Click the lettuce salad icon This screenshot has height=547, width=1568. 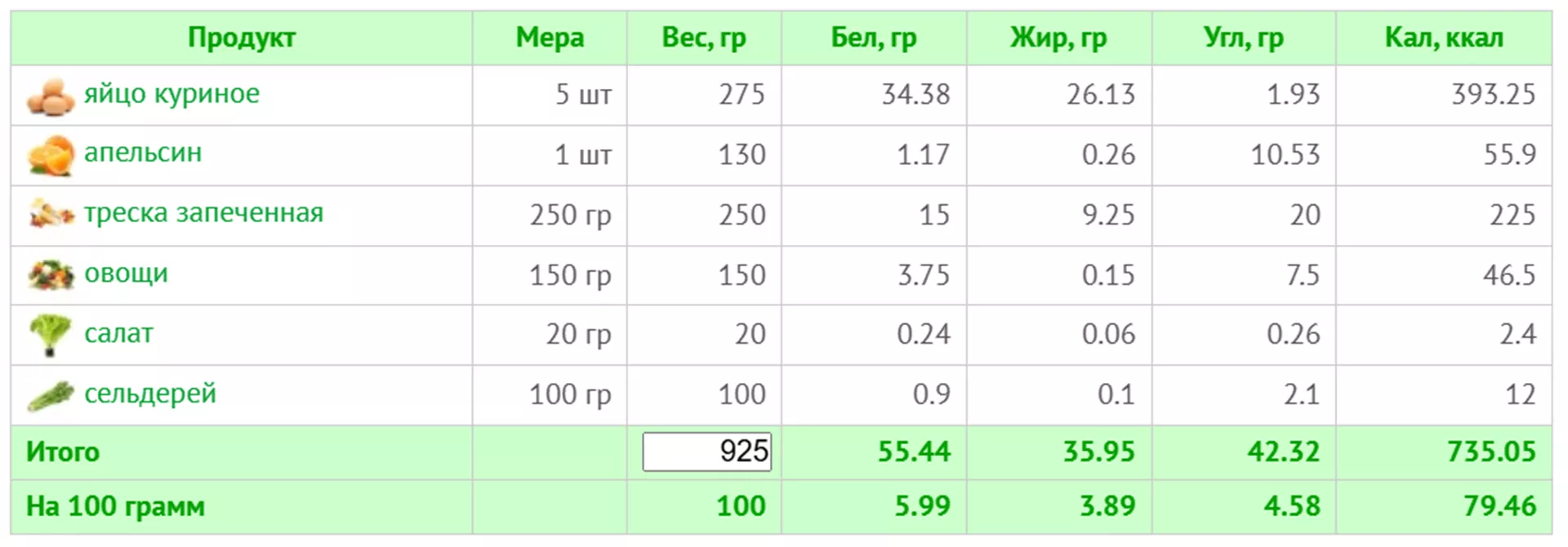click(51, 335)
